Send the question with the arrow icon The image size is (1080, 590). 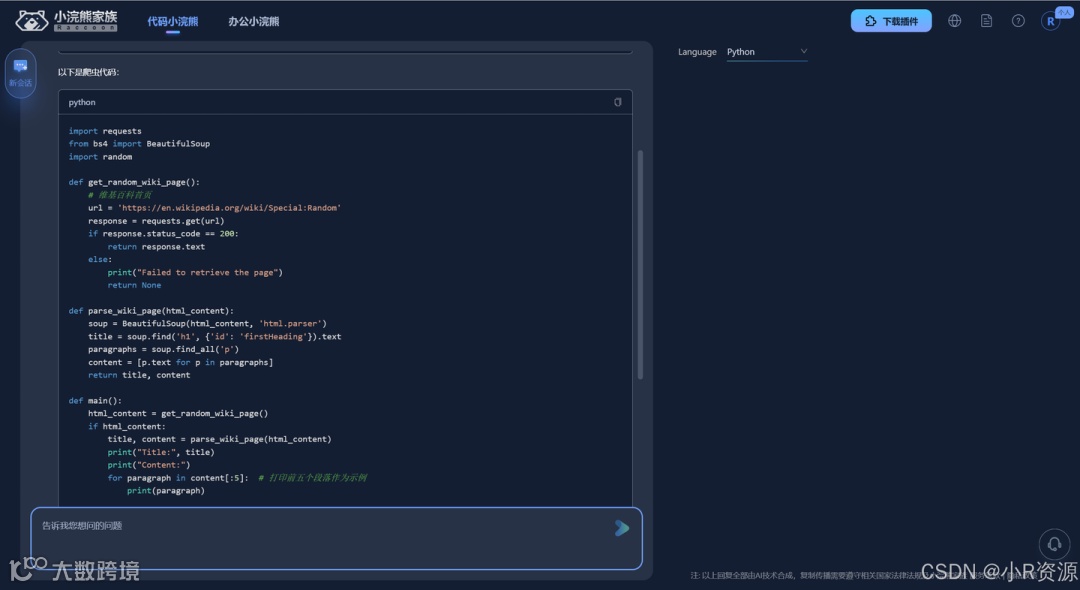pos(622,528)
